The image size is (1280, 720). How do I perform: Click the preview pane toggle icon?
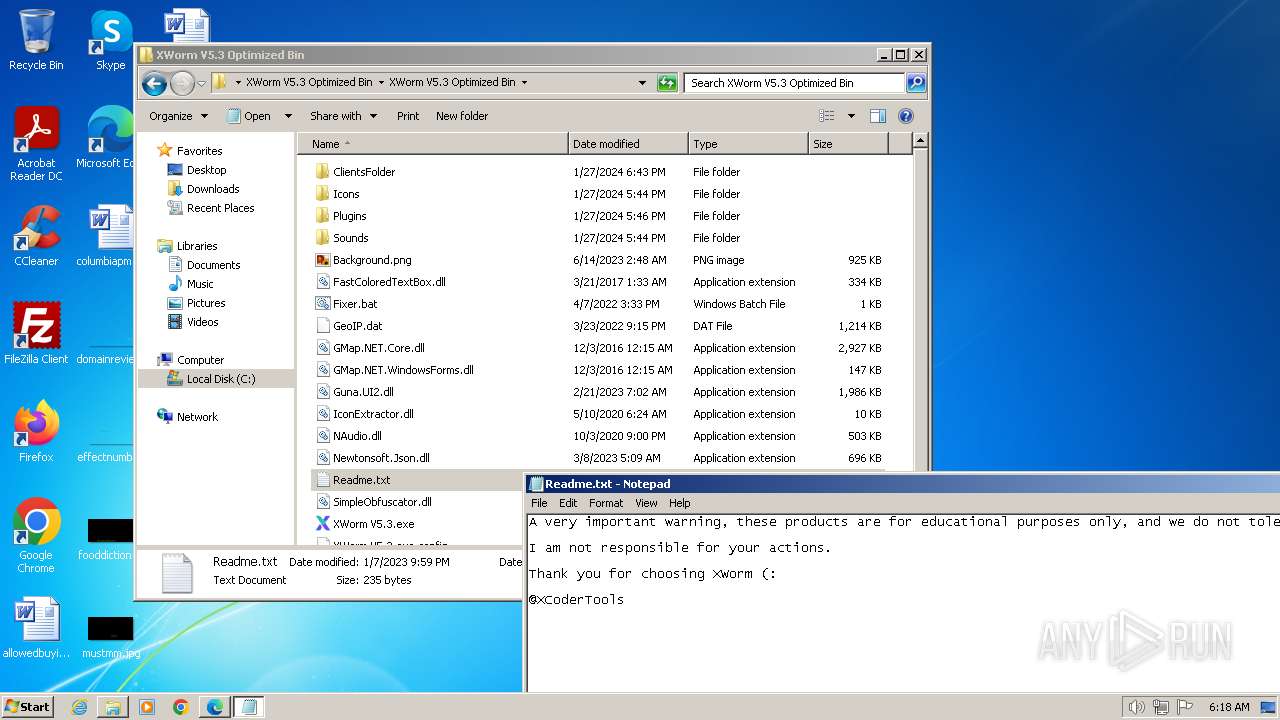[877, 116]
